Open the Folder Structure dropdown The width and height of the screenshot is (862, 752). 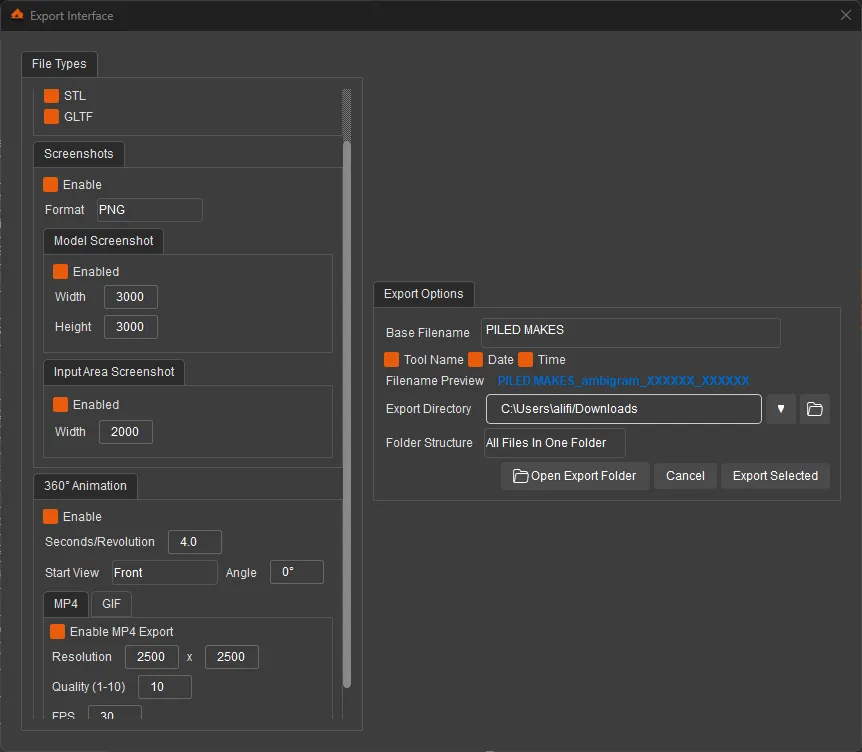click(x=554, y=442)
